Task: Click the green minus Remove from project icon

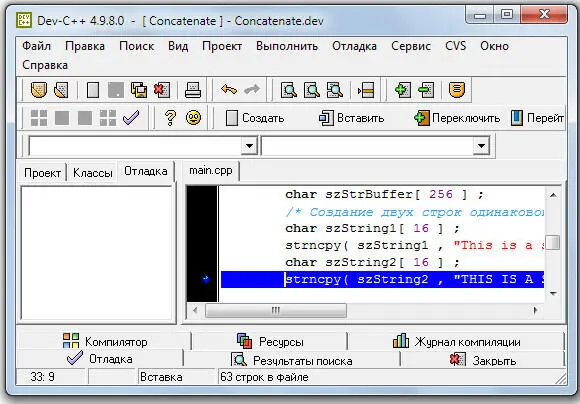Action: tap(426, 90)
